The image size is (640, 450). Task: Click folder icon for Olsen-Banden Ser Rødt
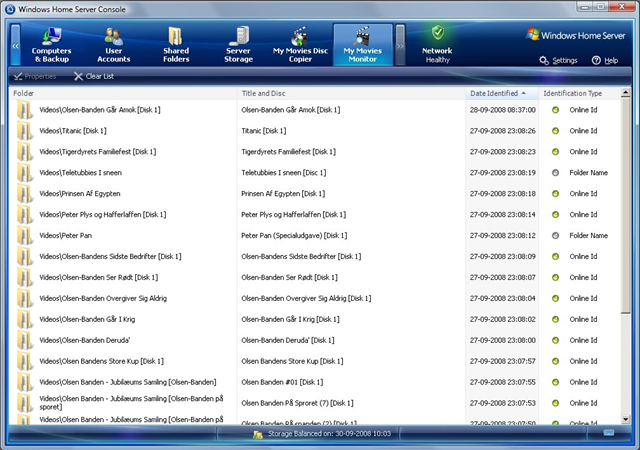pos(24,277)
